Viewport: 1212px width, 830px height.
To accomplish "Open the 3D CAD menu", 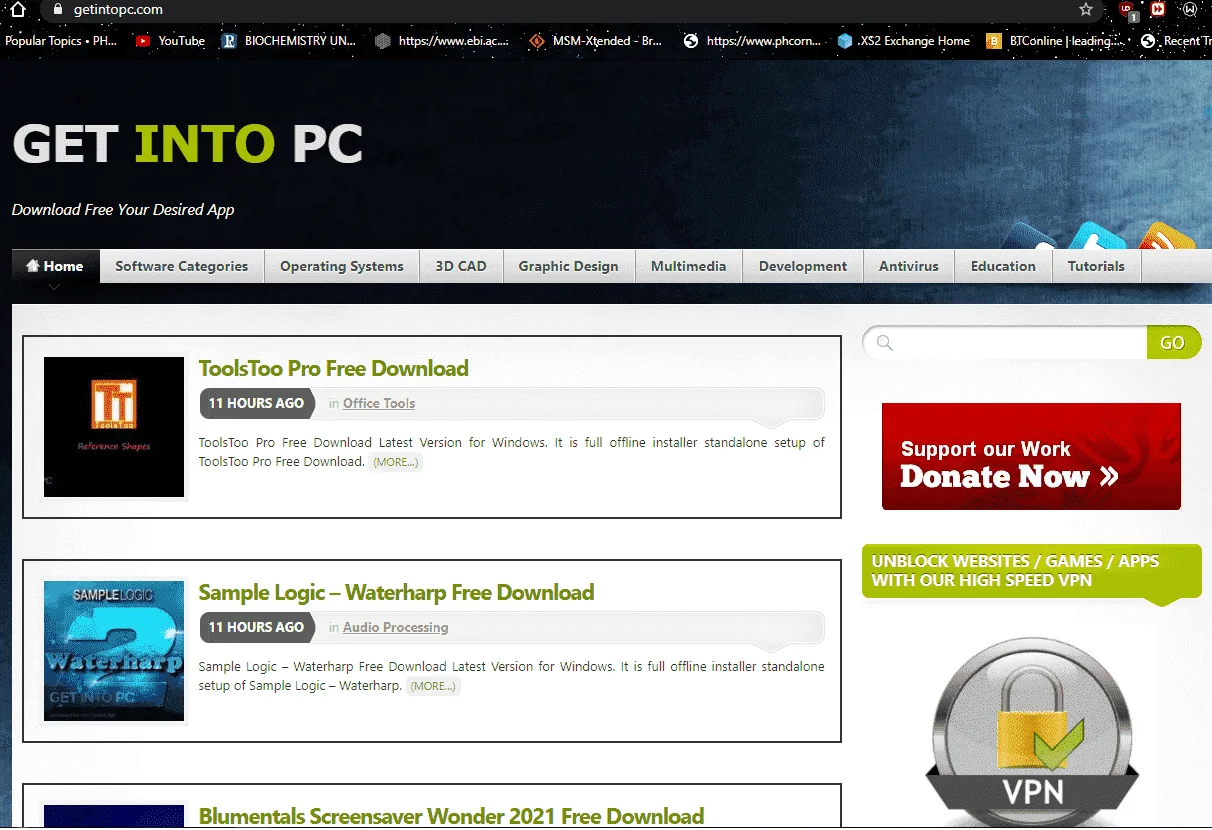I will tap(461, 266).
